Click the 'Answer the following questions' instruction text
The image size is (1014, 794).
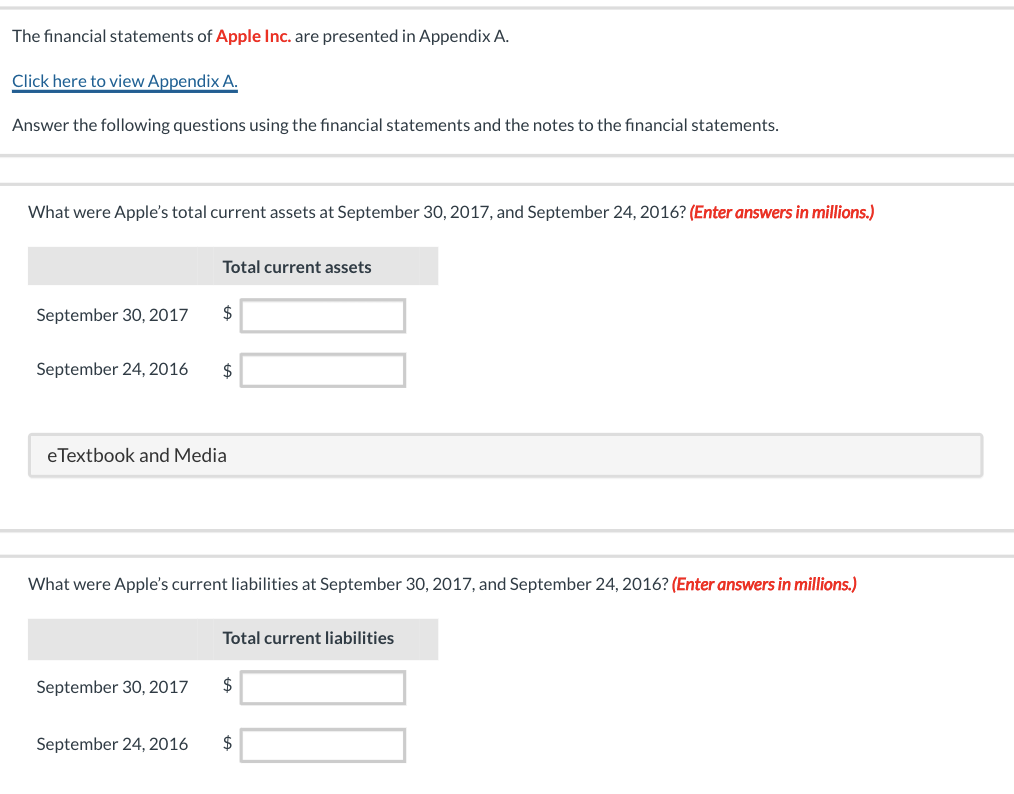click(395, 125)
